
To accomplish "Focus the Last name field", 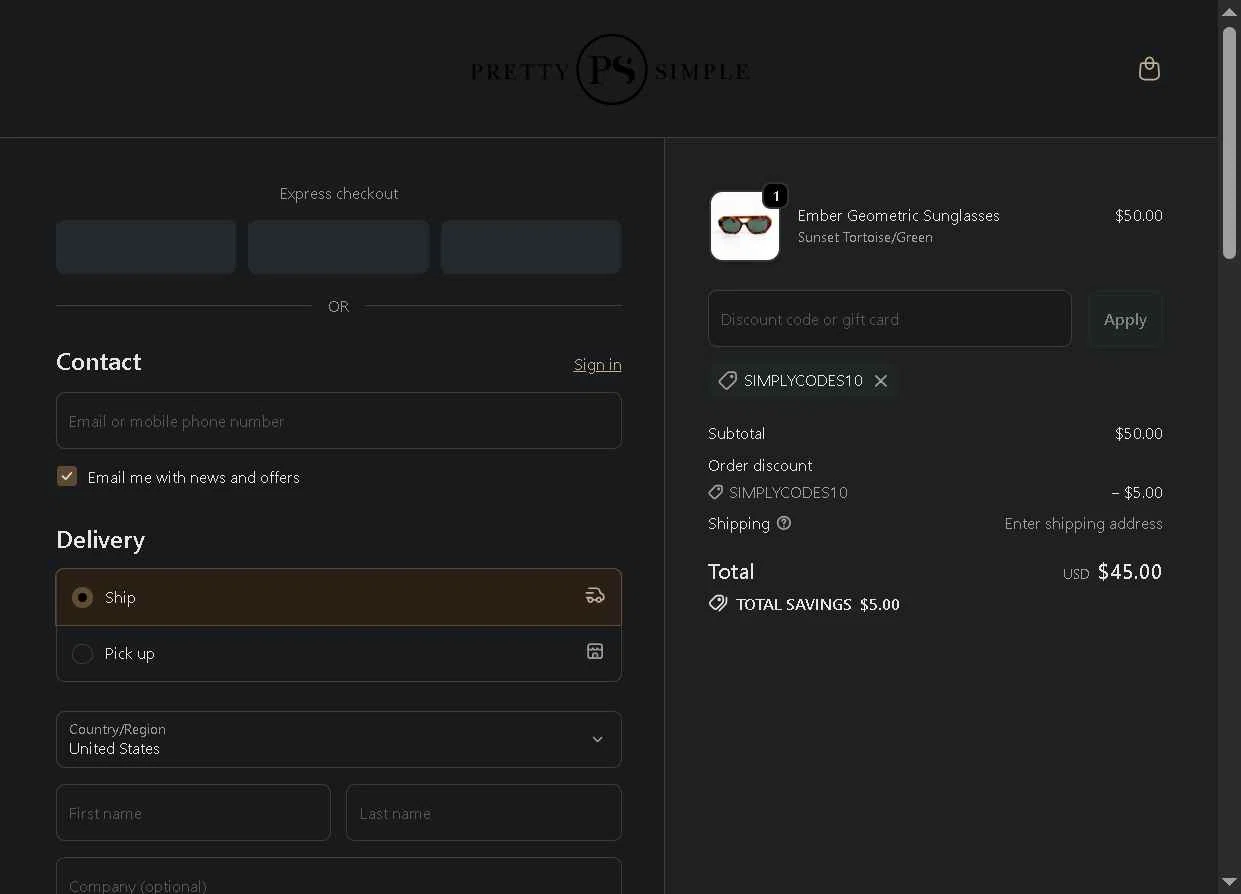I will (x=484, y=813).
